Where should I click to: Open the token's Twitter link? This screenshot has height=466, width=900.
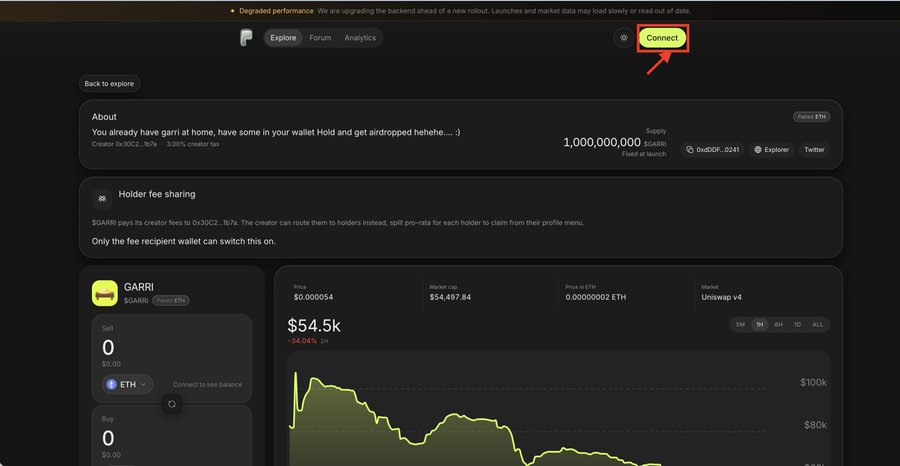pyautogui.click(x=814, y=150)
